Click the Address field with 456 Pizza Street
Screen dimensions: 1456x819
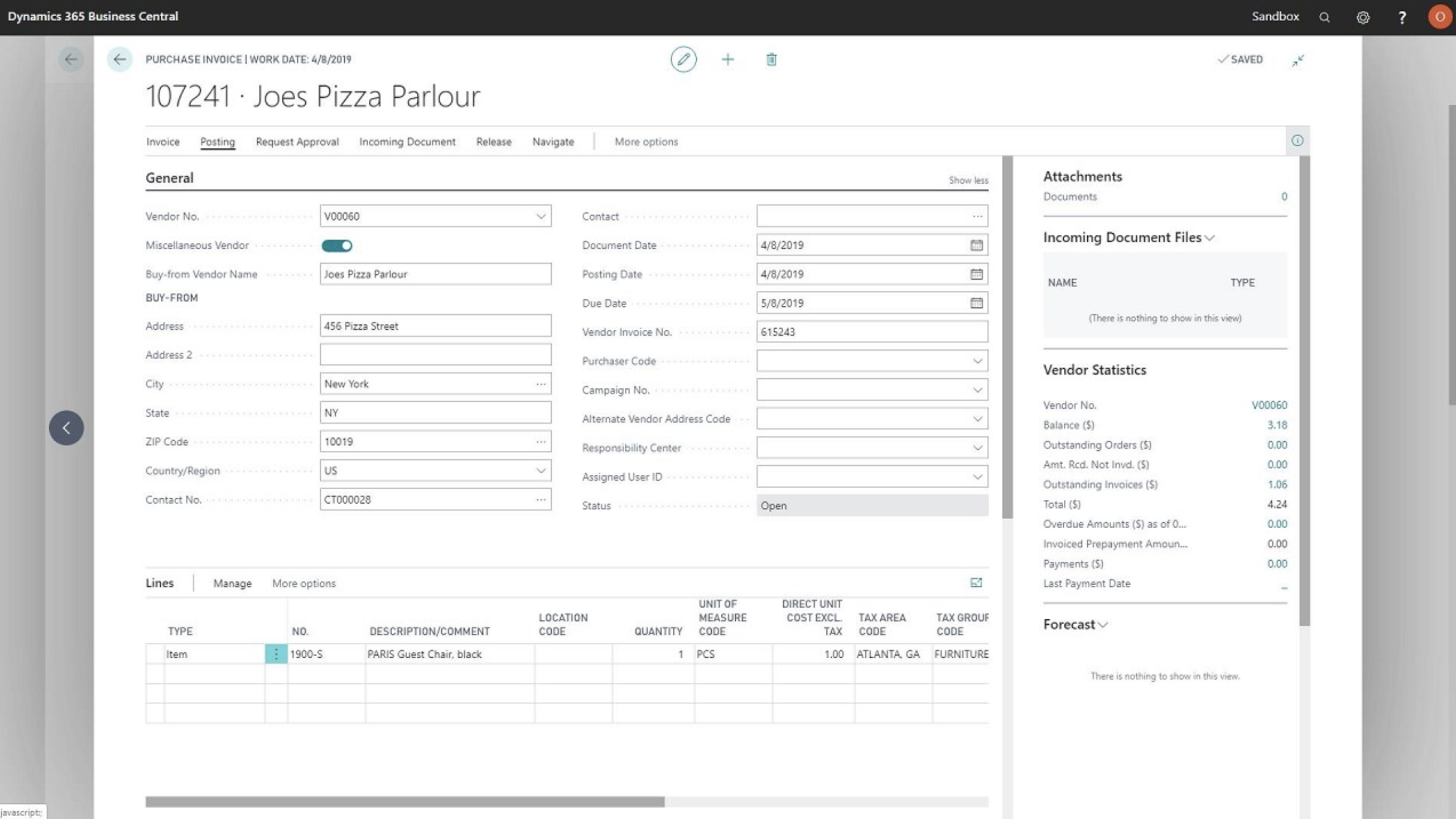pyautogui.click(x=435, y=326)
